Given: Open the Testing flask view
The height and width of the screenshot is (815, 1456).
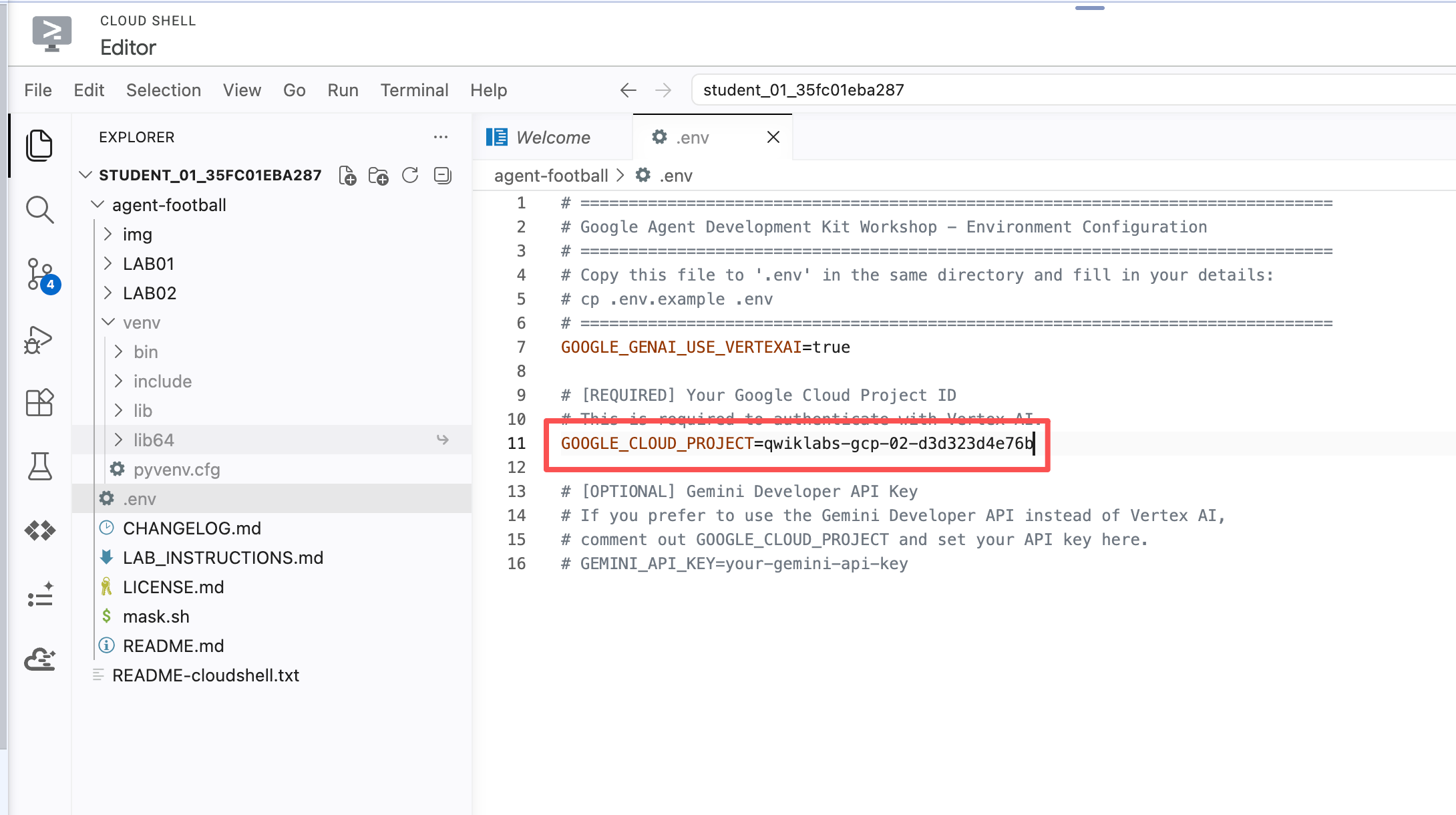Looking at the screenshot, I should (39, 466).
